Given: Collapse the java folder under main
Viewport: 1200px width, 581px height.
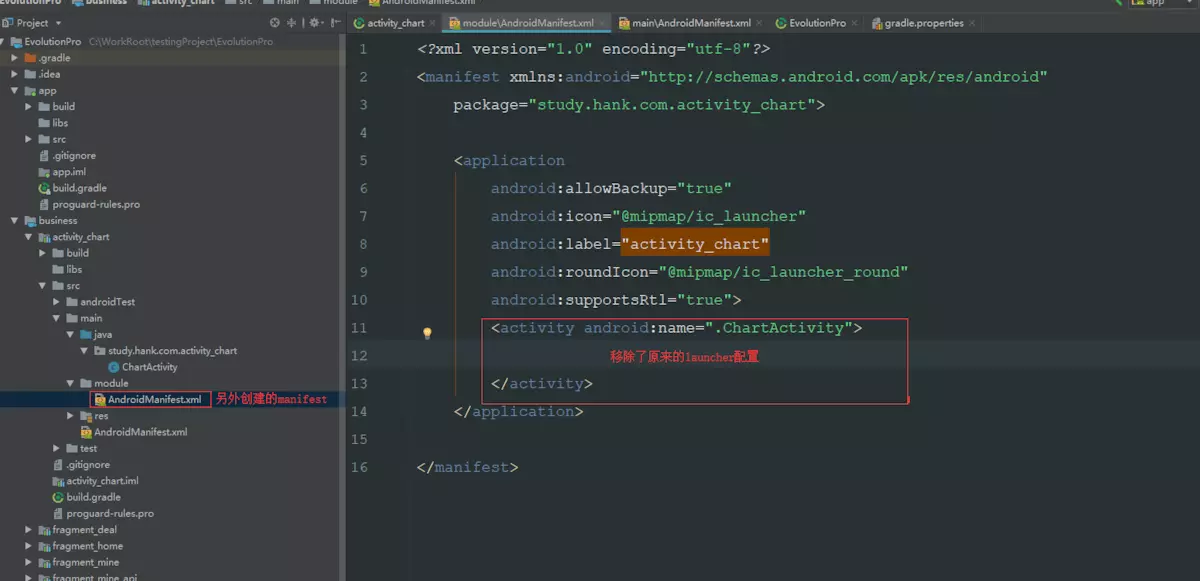Looking at the screenshot, I should [70, 334].
